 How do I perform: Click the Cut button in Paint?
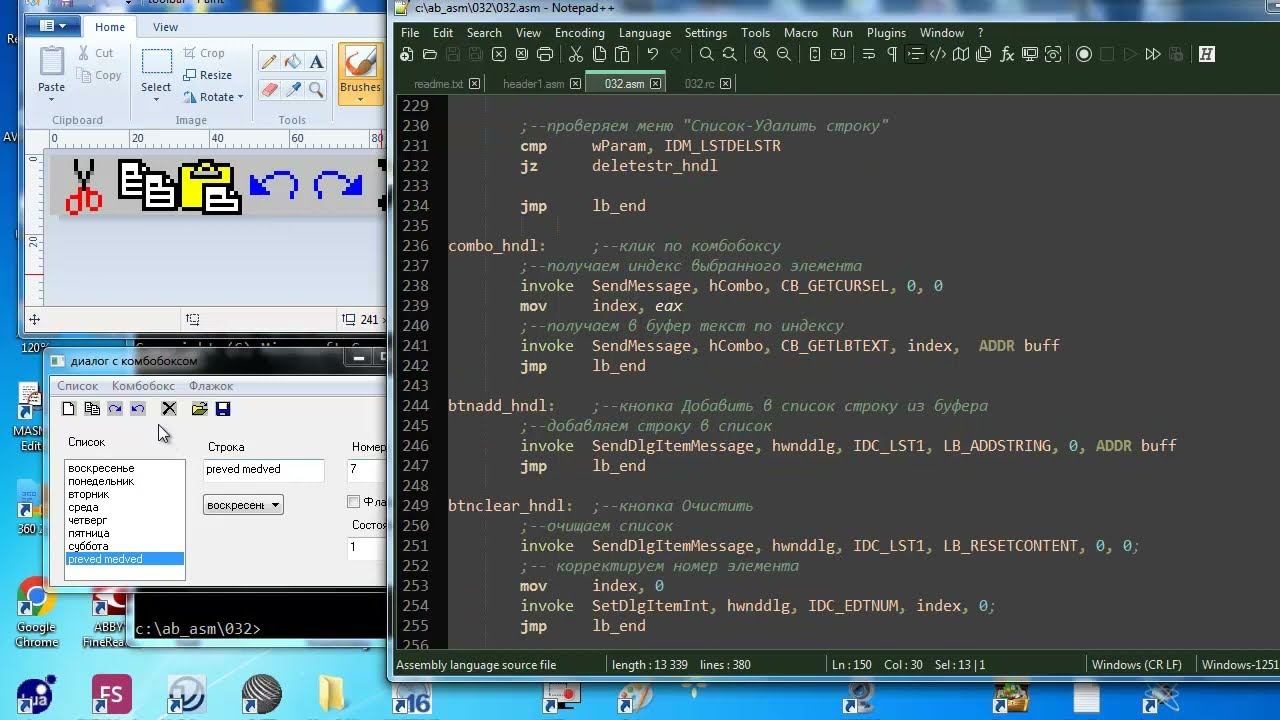[x=95, y=53]
